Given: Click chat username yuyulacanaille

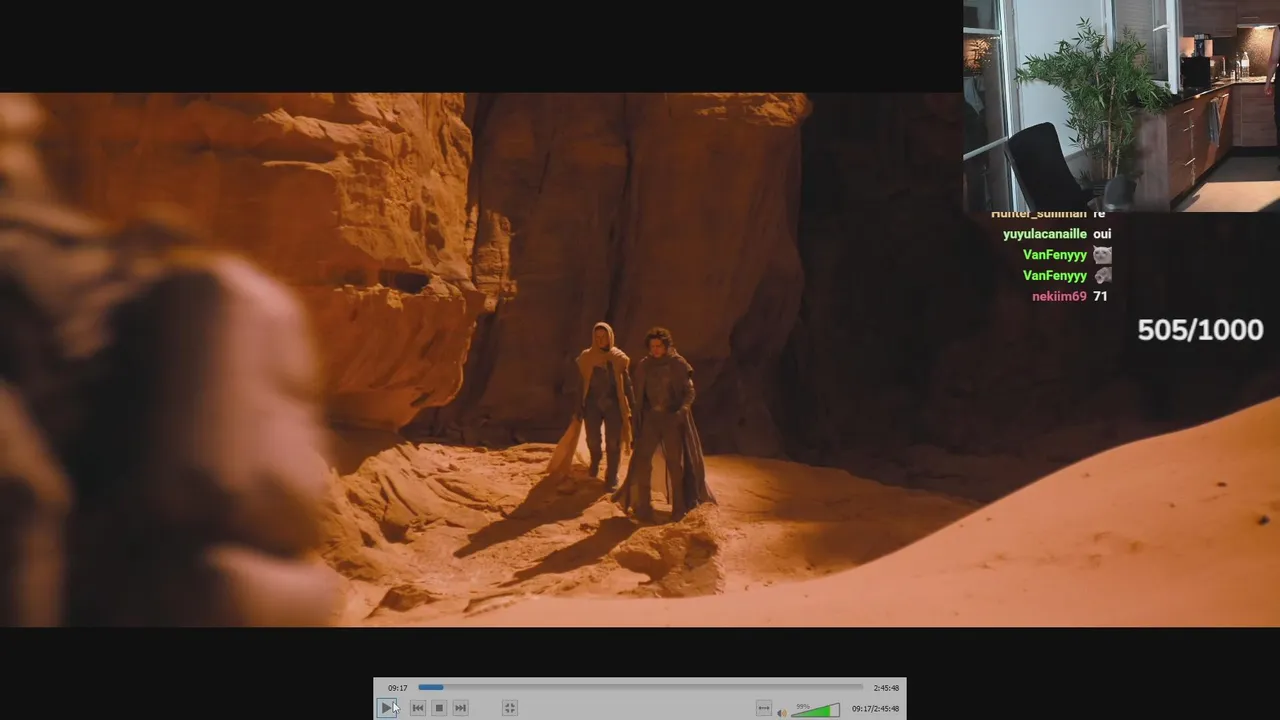Looking at the screenshot, I should pos(1044,234).
